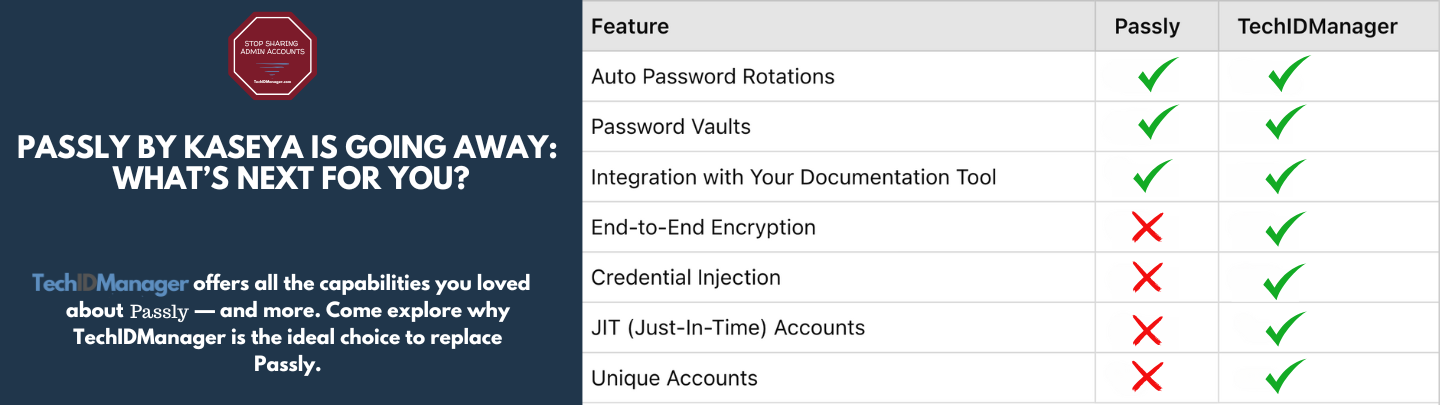This screenshot has width=1440, height=405.
Task: Click the Passly by Kaseya headline
Action: (x=287, y=163)
